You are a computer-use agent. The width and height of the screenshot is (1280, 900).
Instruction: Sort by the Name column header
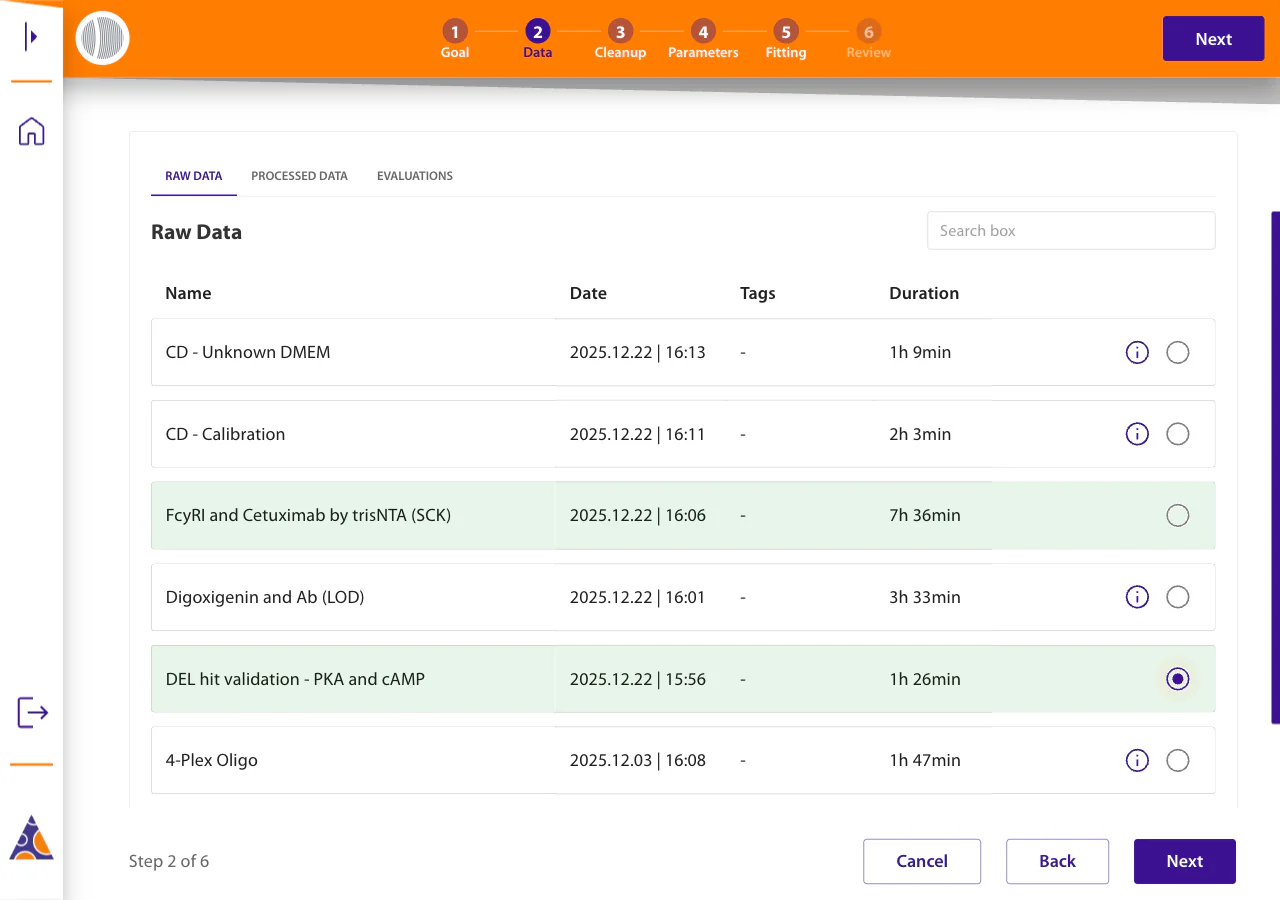(x=188, y=293)
